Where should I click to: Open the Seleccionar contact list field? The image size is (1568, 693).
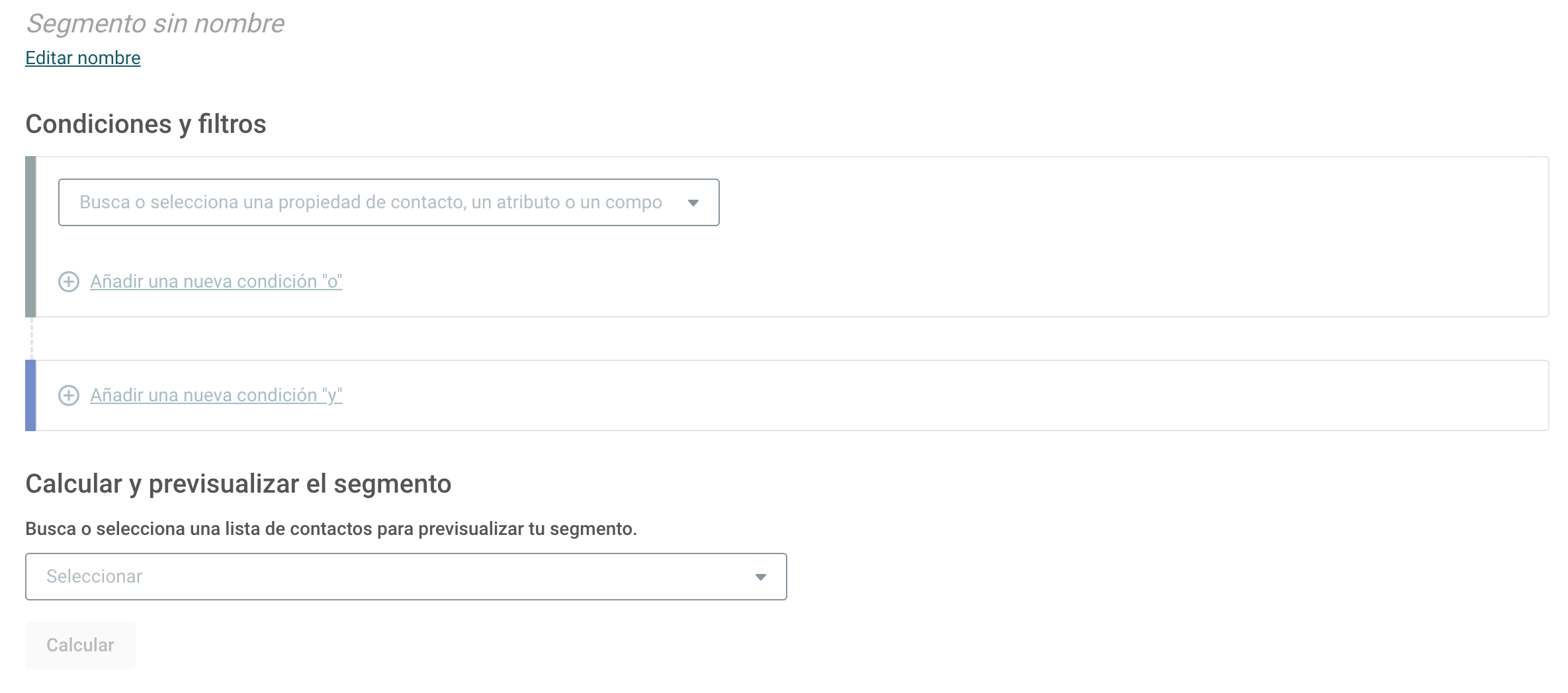pyautogui.click(x=406, y=577)
